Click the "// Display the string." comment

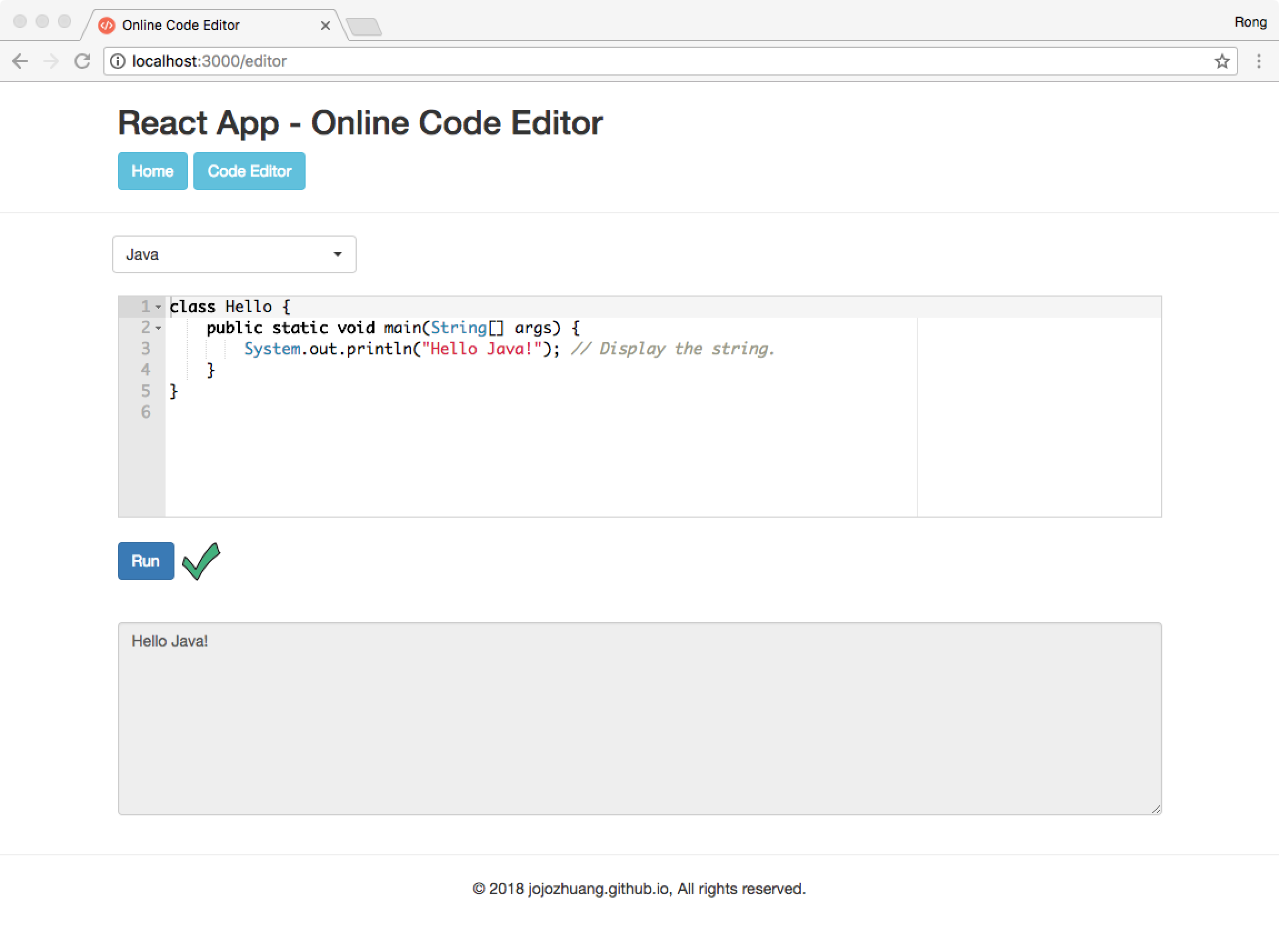click(x=673, y=349)
